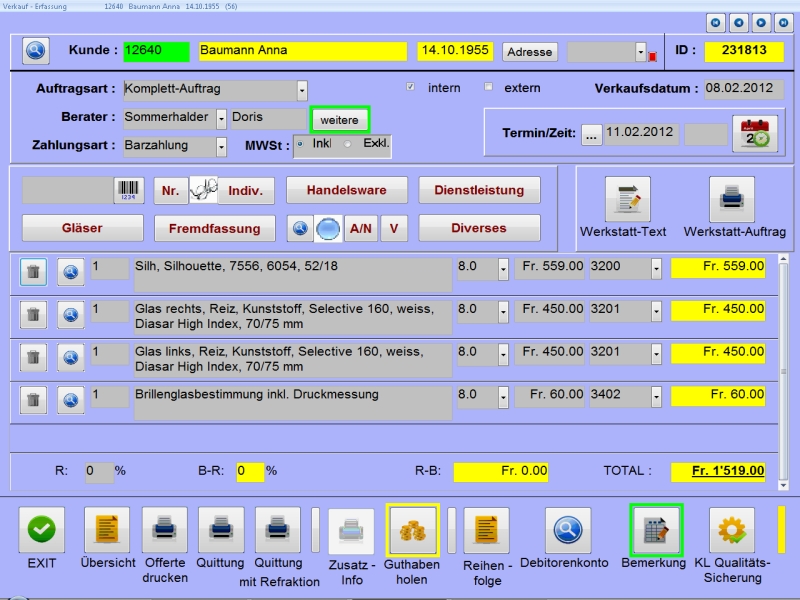Click the Diverses button
800x600 pixels.
tap(479, 228)
